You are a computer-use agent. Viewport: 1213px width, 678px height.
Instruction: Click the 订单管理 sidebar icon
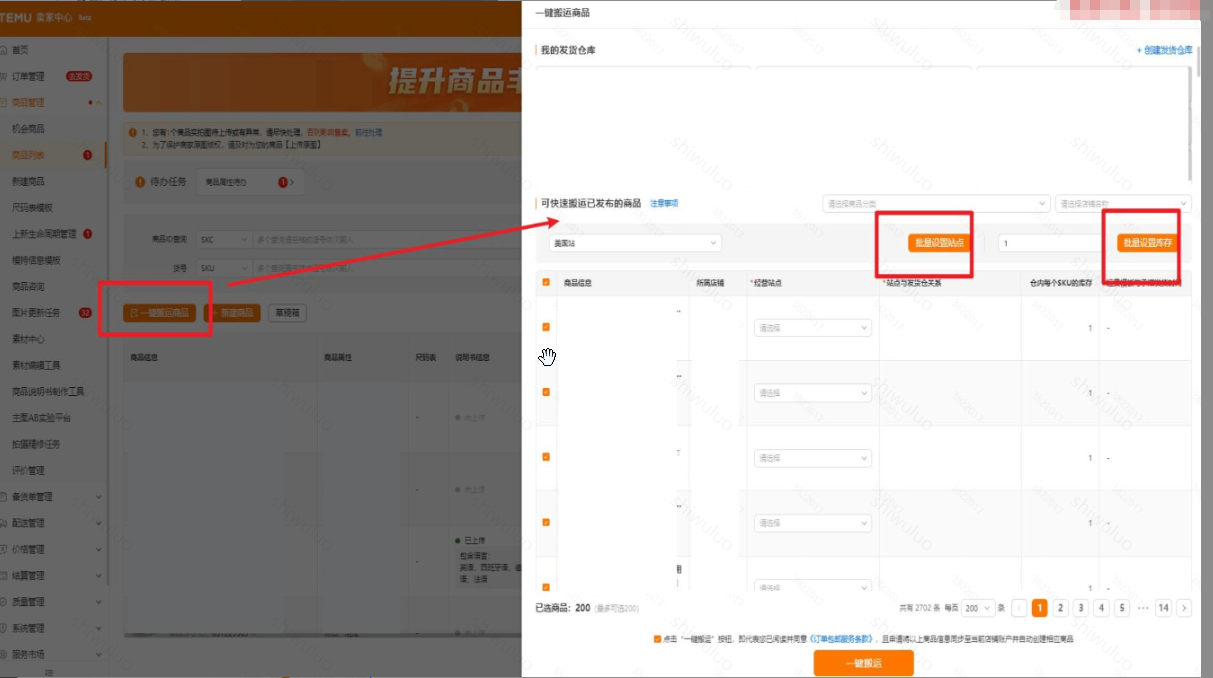[5, 76]
